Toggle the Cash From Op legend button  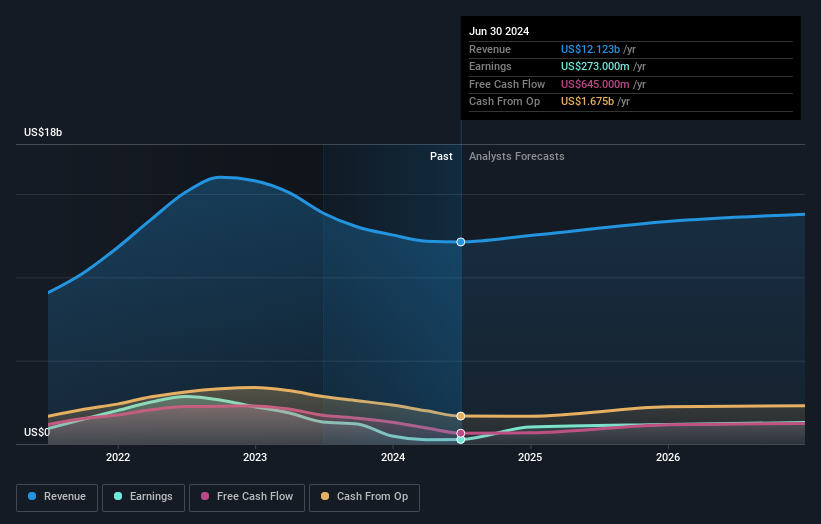[x=364, y=497]
